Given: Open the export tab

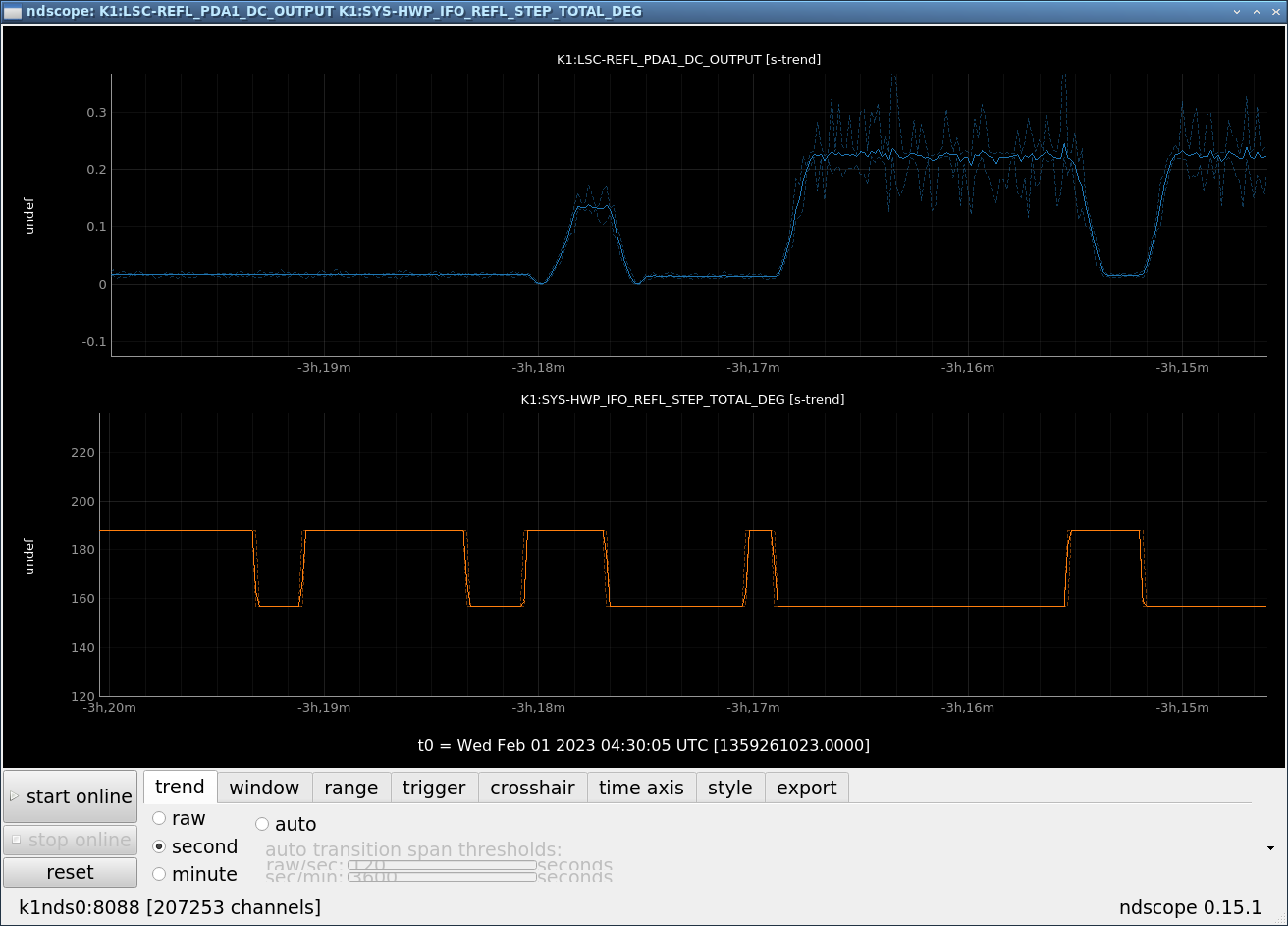Looking at the screenshot, I should pyautogui.click(x=807, y=788).
